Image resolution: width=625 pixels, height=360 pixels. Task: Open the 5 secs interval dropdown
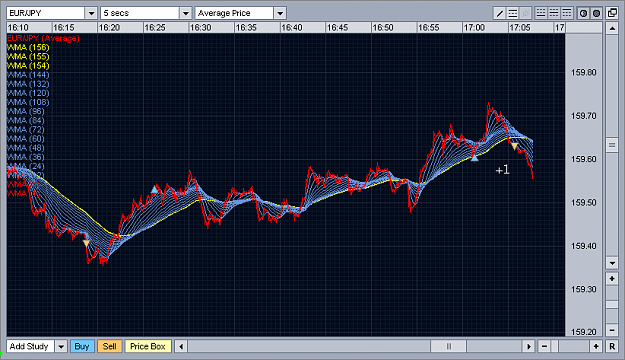click(185, 13)
